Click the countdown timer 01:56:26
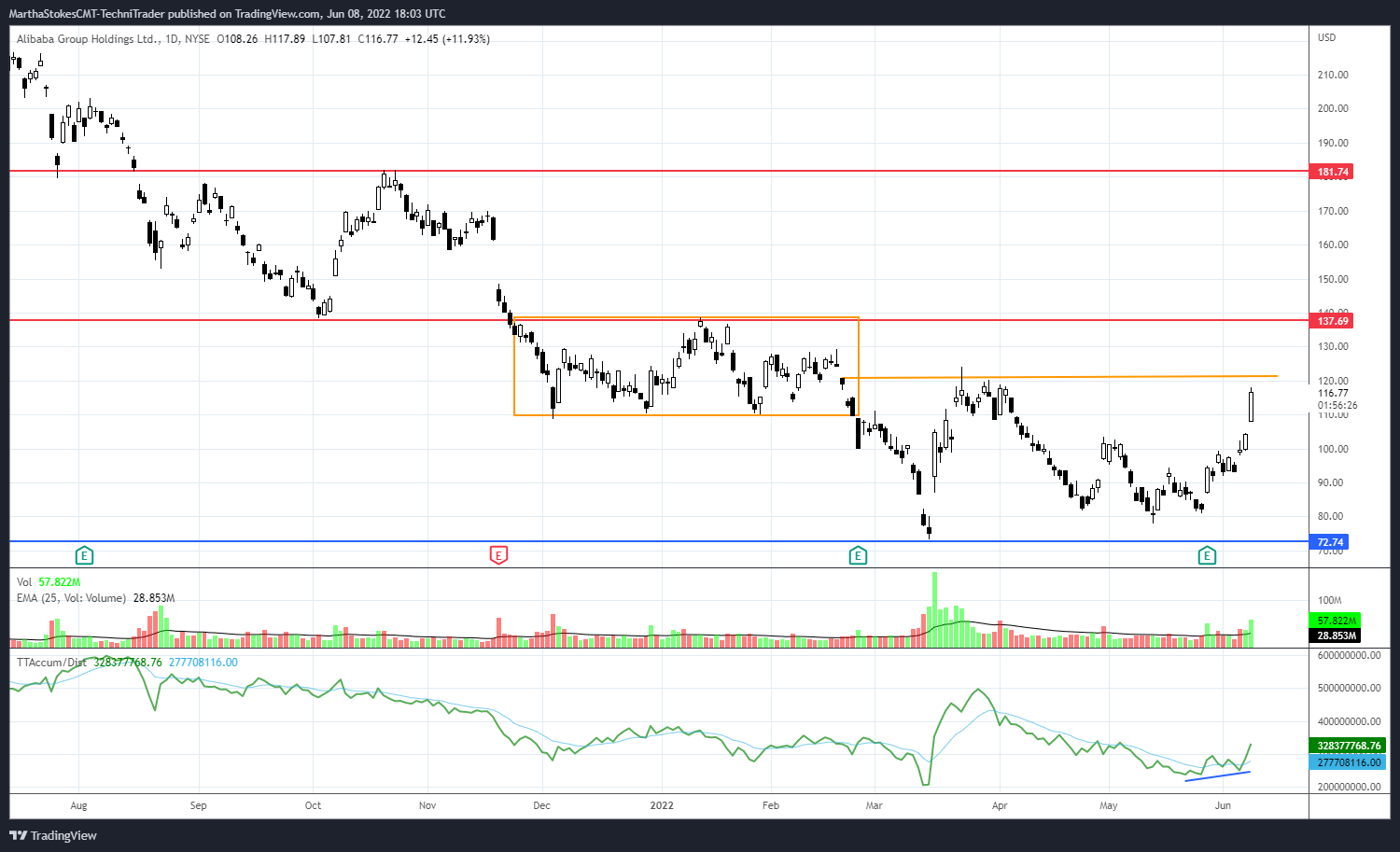 (x=1337, y=406)
